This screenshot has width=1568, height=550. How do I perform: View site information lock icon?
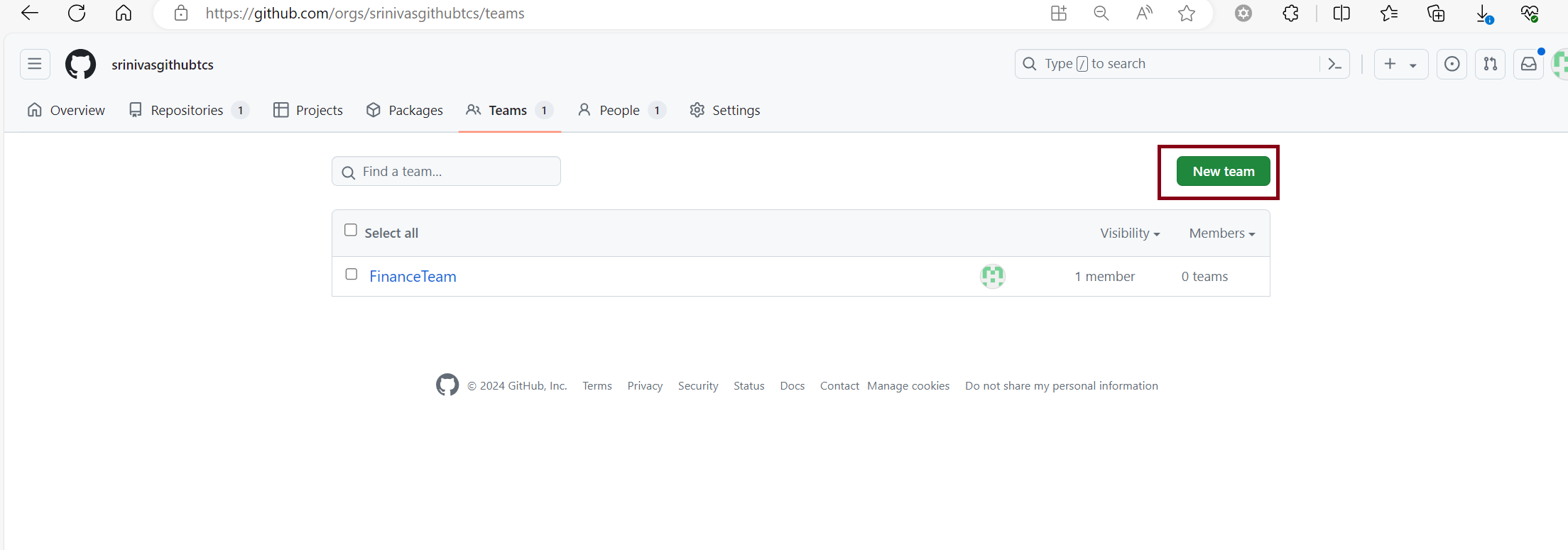[x=181, y=13]
